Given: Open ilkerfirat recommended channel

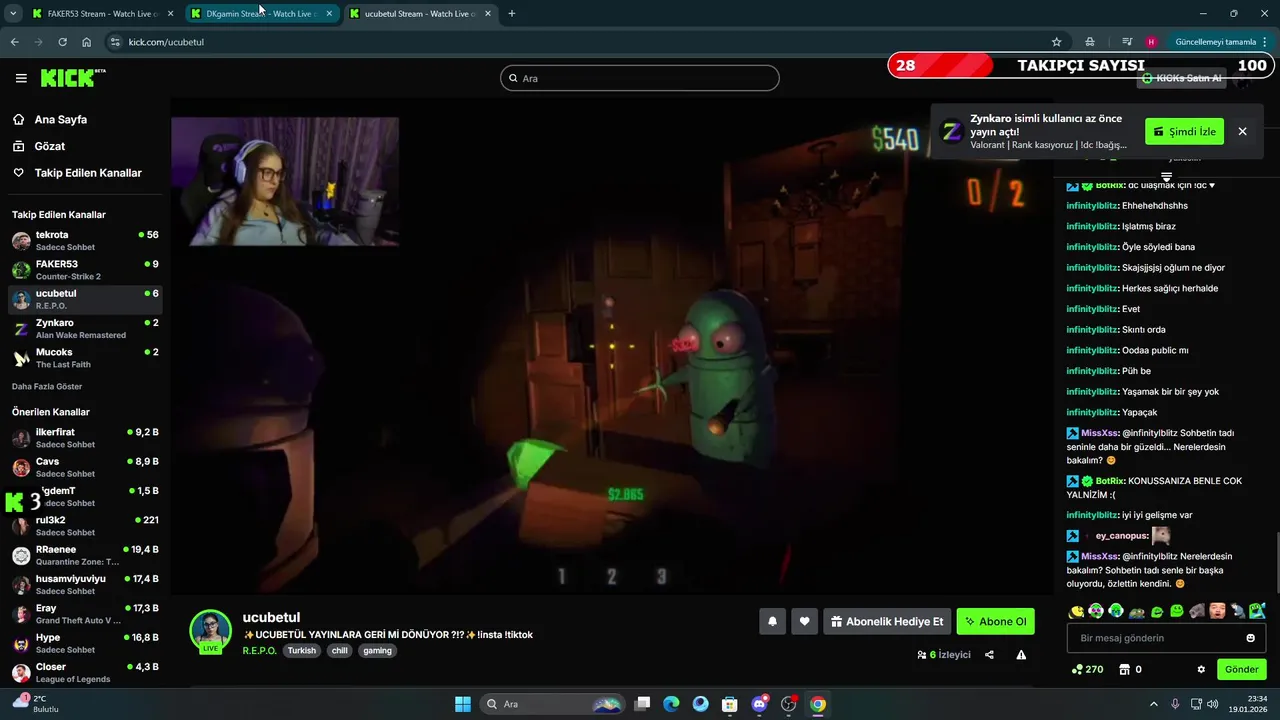Looking at the screenshot, I should (x=85, y=438).
